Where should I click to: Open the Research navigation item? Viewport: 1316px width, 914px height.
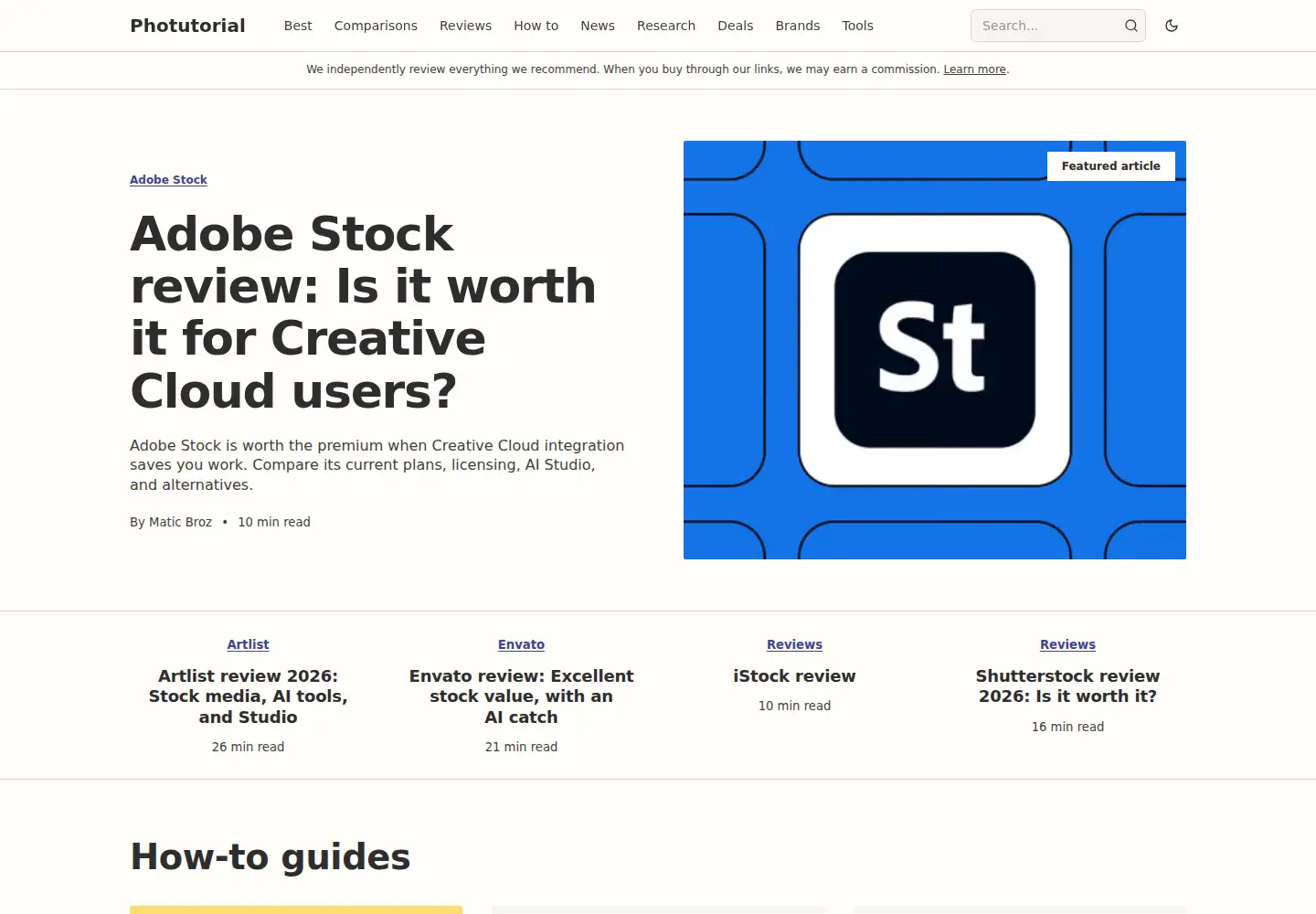pos(666,26)
